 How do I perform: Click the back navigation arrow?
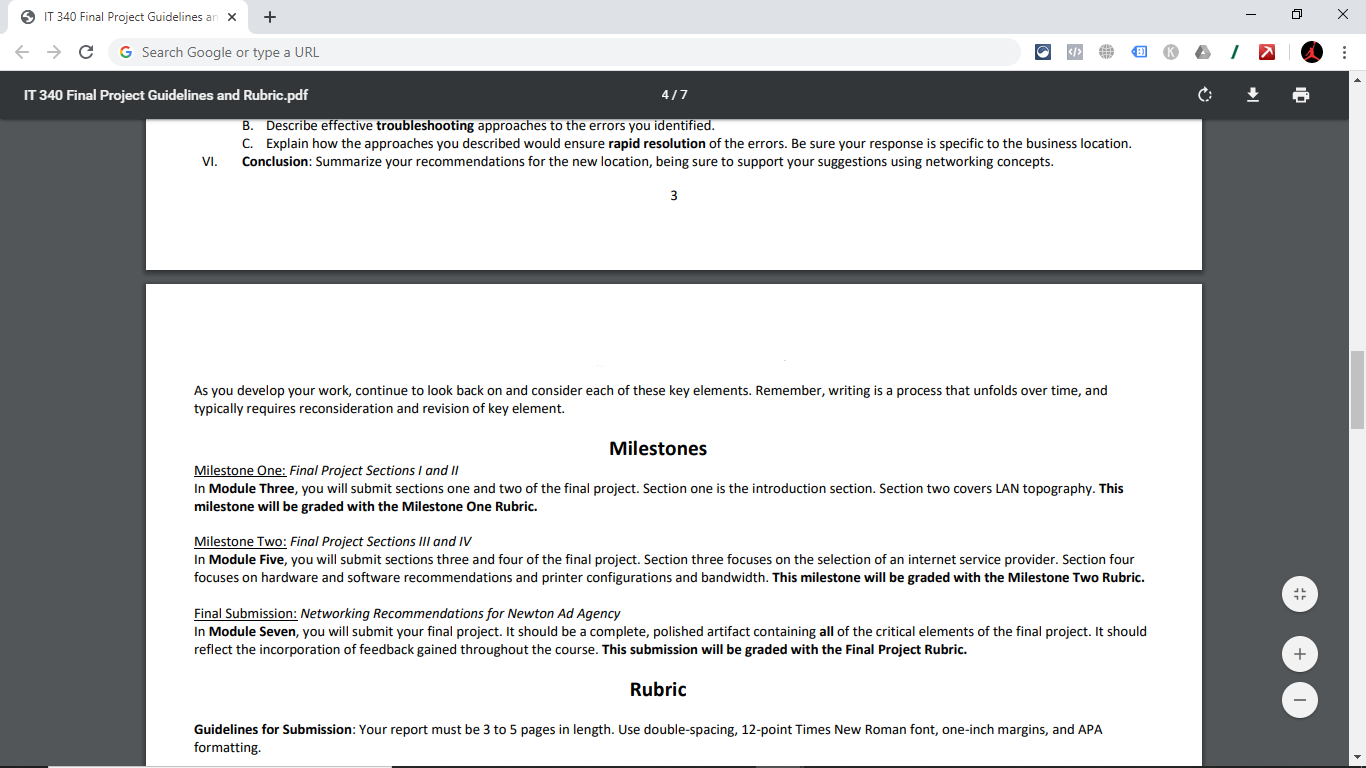click(20, 52)
